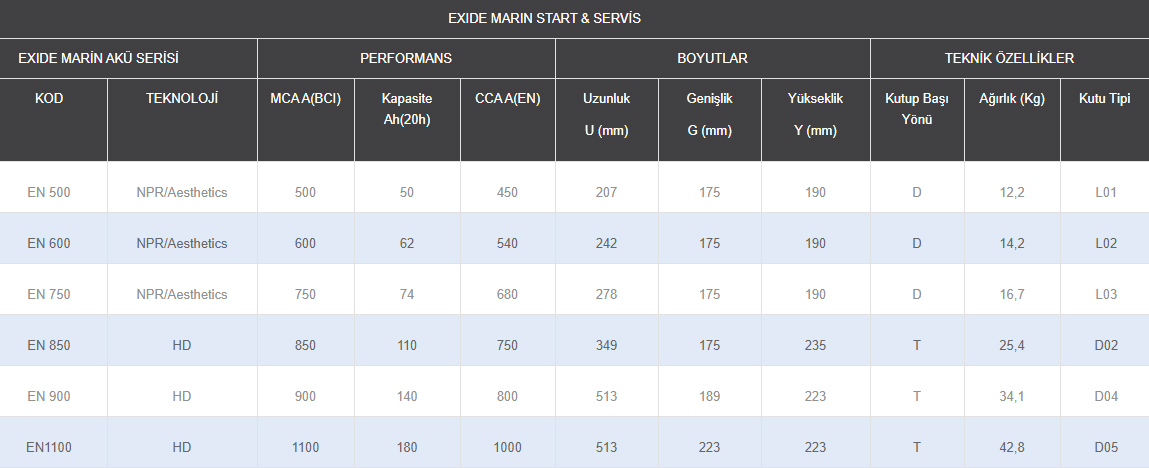Select box type L03
This screenshot has height=468, width=1149.
(x=1106, y=294)
